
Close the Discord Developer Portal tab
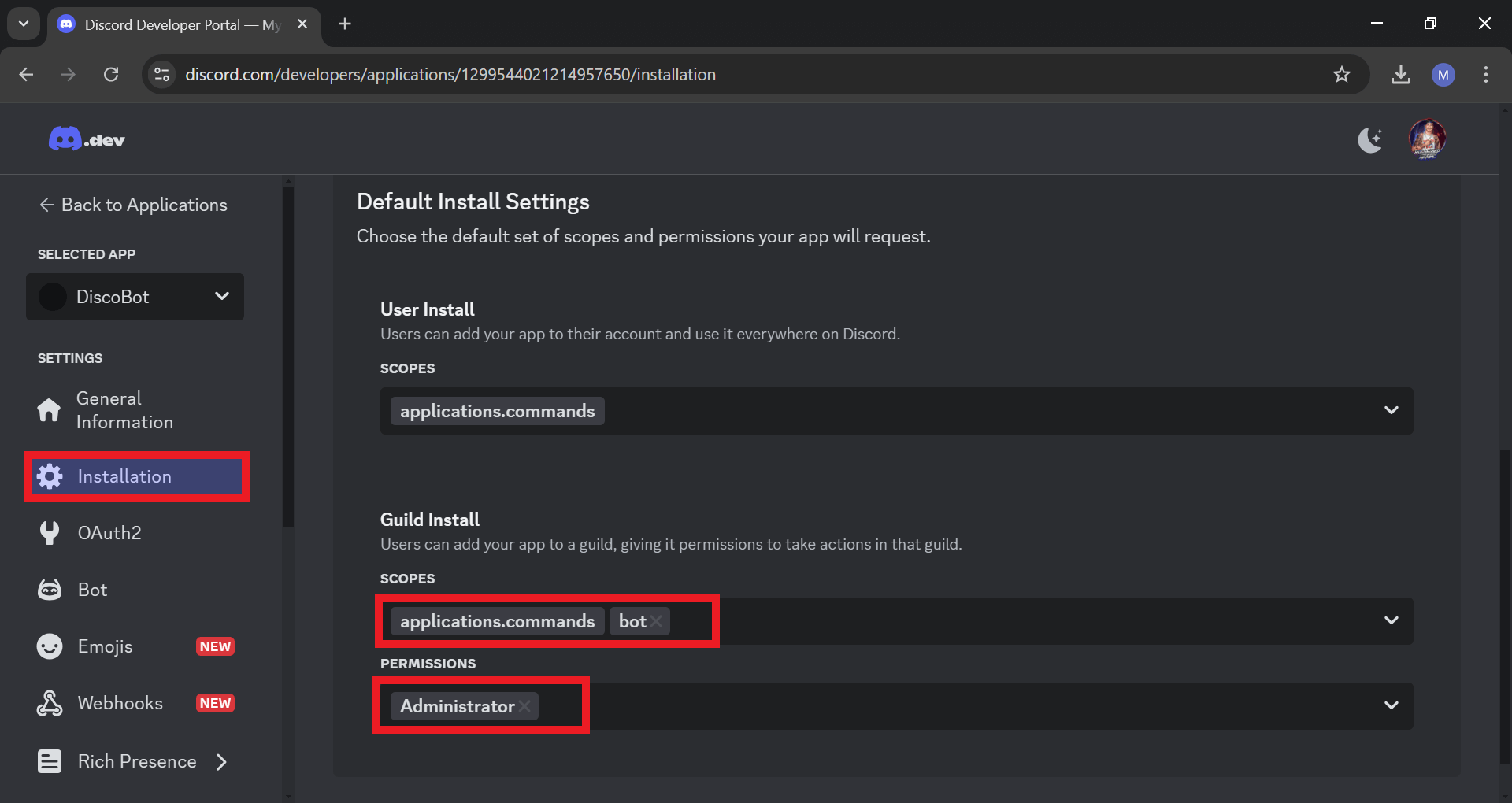(x=302, y=24)
